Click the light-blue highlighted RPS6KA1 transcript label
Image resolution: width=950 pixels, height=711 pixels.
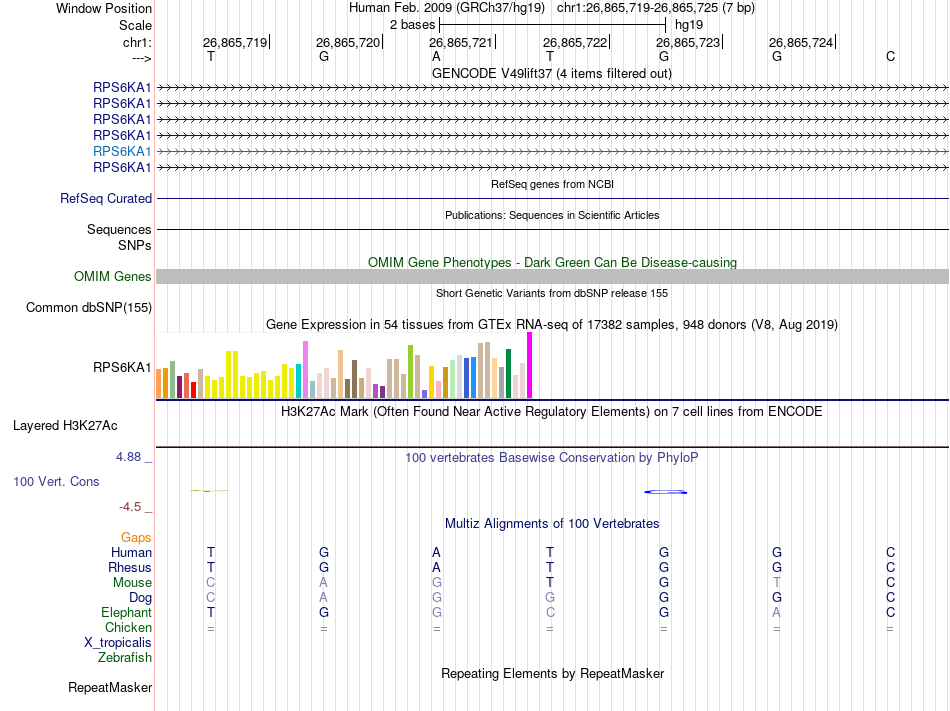[x=122, y=151]
